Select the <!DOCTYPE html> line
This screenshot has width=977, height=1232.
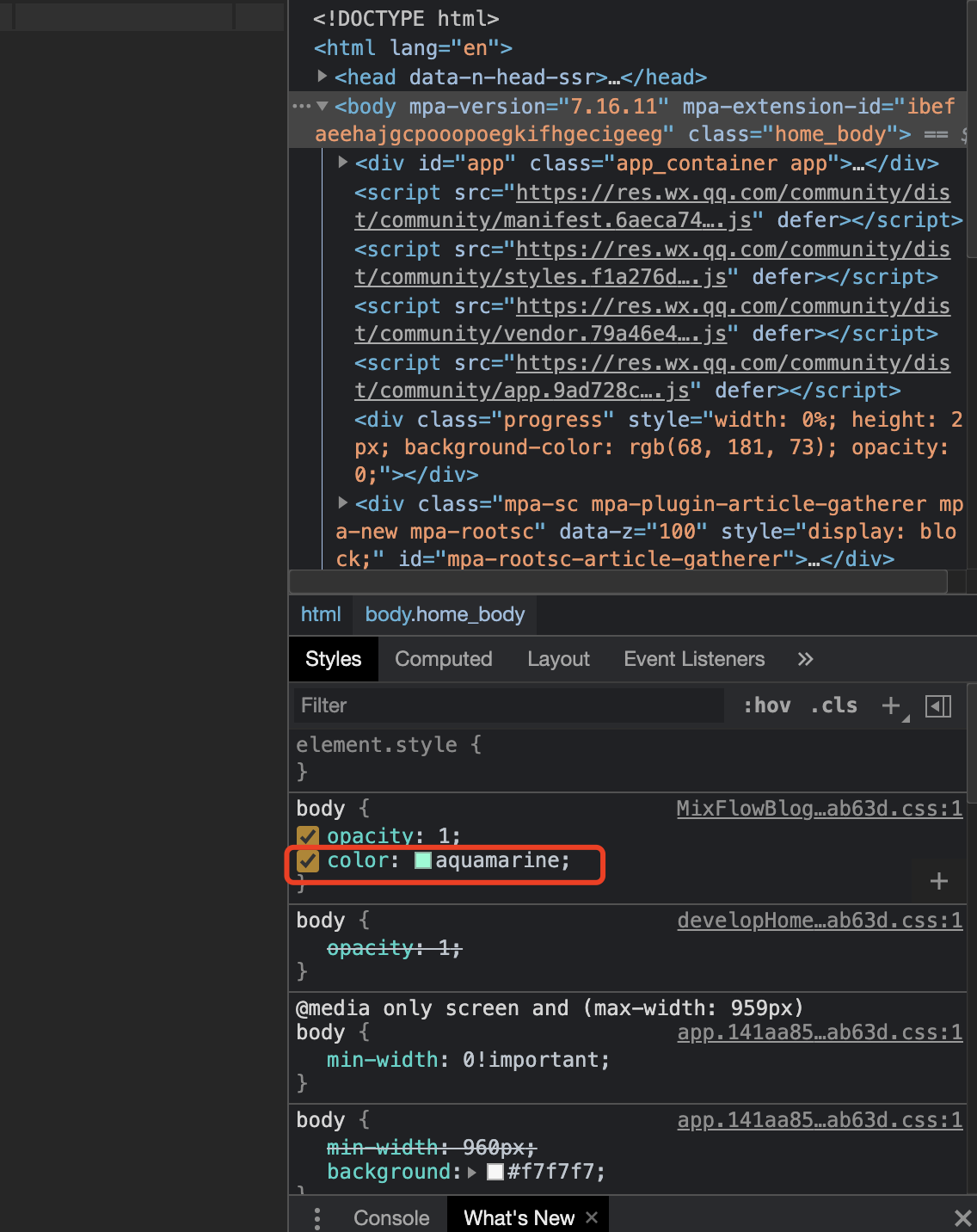click(x=406, y=19)
